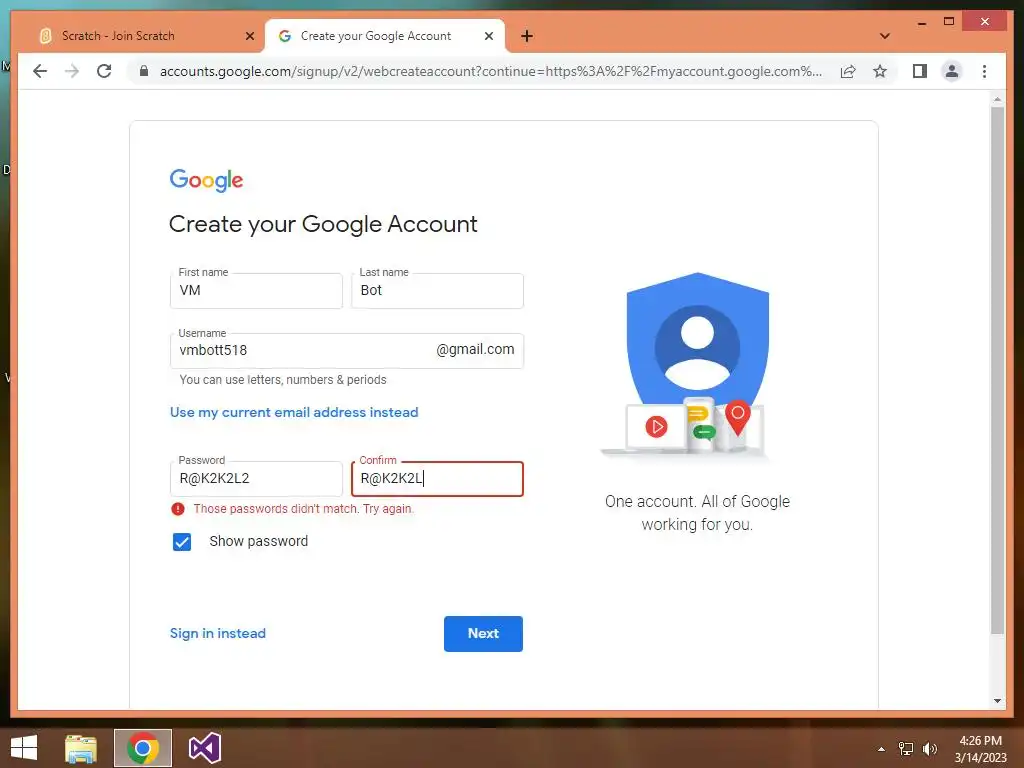
Task: View site security lock info
Action: 144,71
